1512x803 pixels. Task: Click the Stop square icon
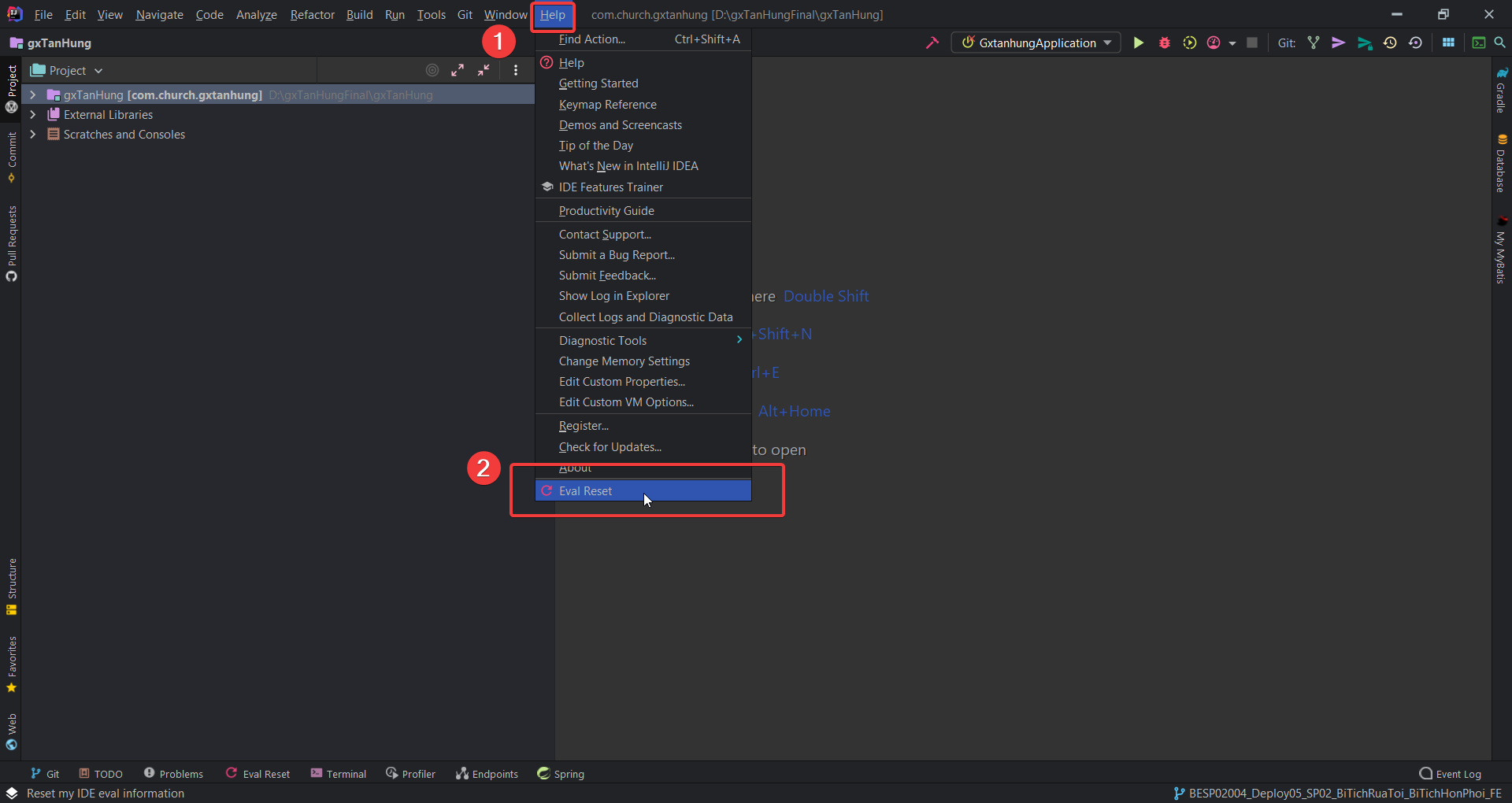pos(1252,43)
